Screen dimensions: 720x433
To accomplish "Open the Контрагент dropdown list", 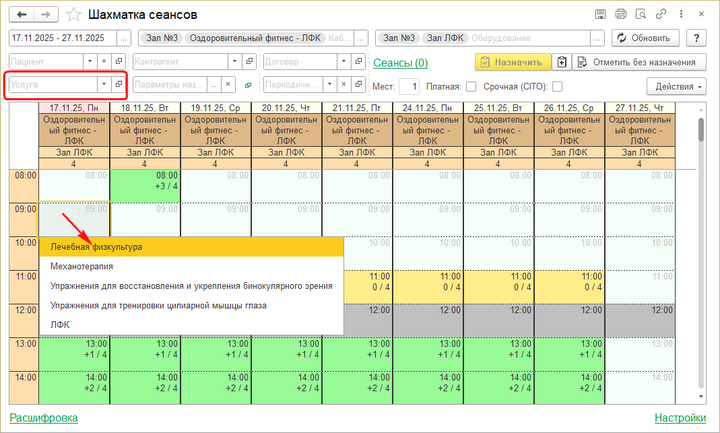I will click(x=229, y=61).
